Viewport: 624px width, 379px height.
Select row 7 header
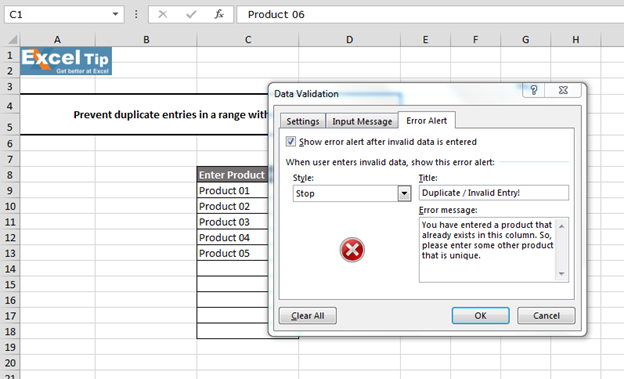10,159
